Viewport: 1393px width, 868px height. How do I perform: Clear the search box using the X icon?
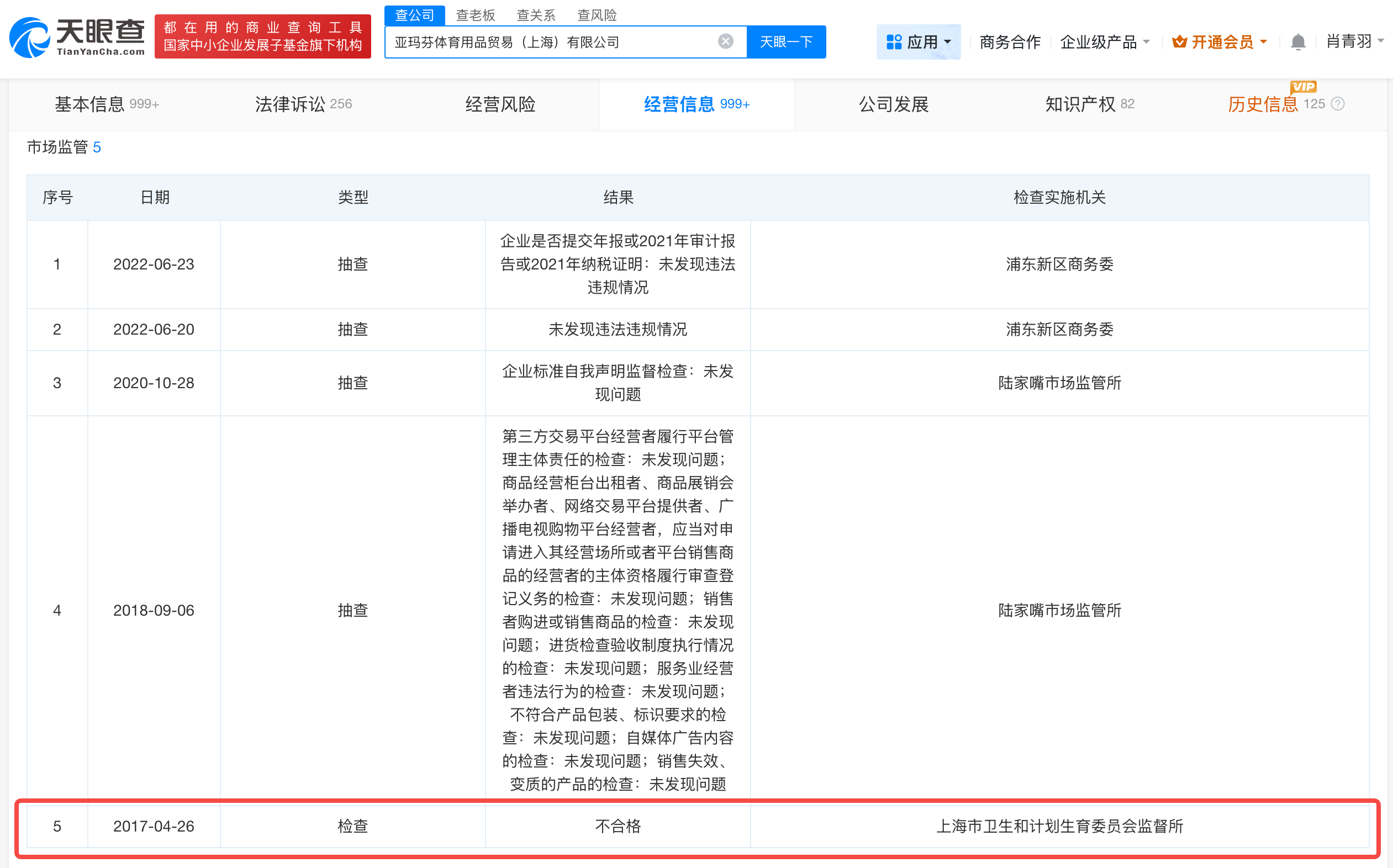click(x=725, y=41)
